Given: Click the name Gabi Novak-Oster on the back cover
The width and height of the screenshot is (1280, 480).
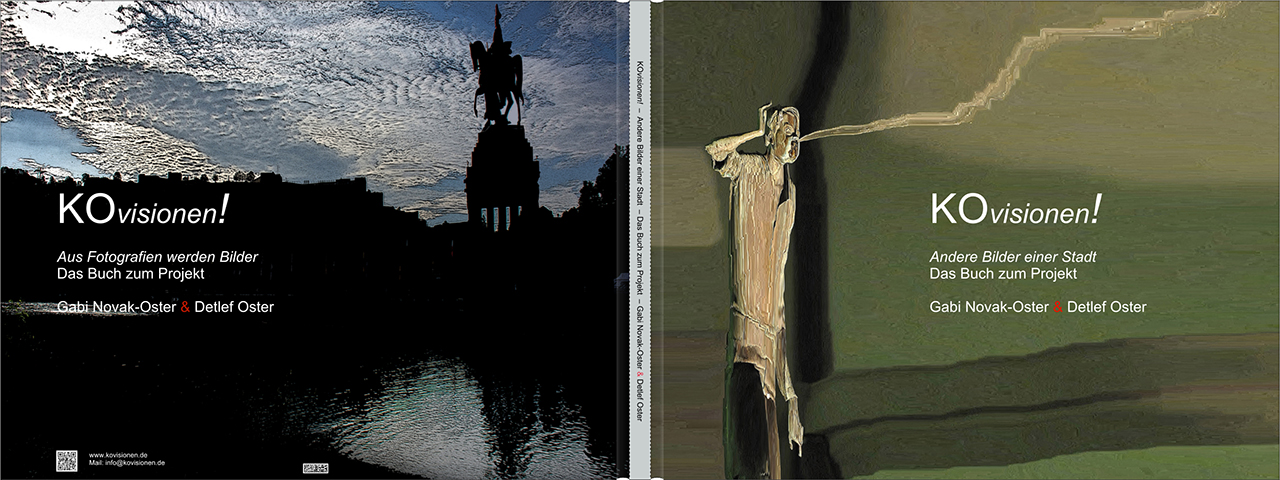Looking at the screenshot, I should click(117, 307).
